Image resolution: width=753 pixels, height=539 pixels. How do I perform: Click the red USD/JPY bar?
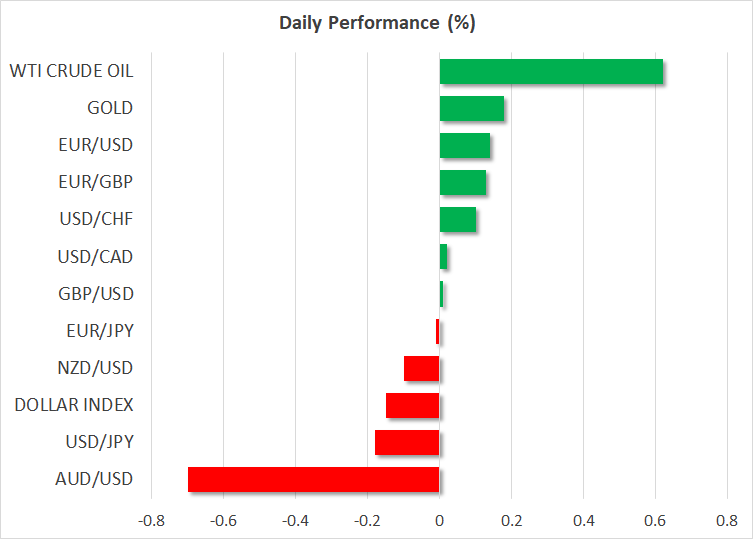[x=407, y=442]
